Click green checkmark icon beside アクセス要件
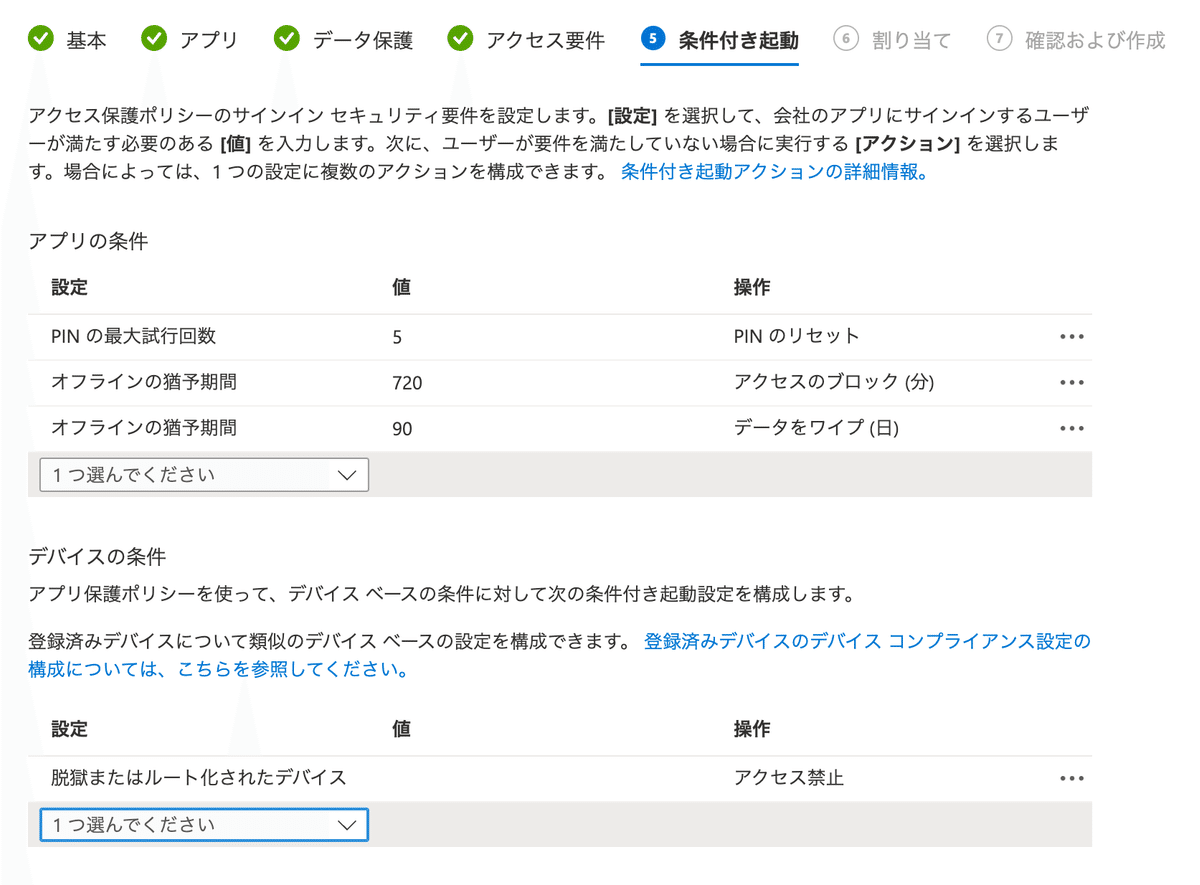 [460, 40]
